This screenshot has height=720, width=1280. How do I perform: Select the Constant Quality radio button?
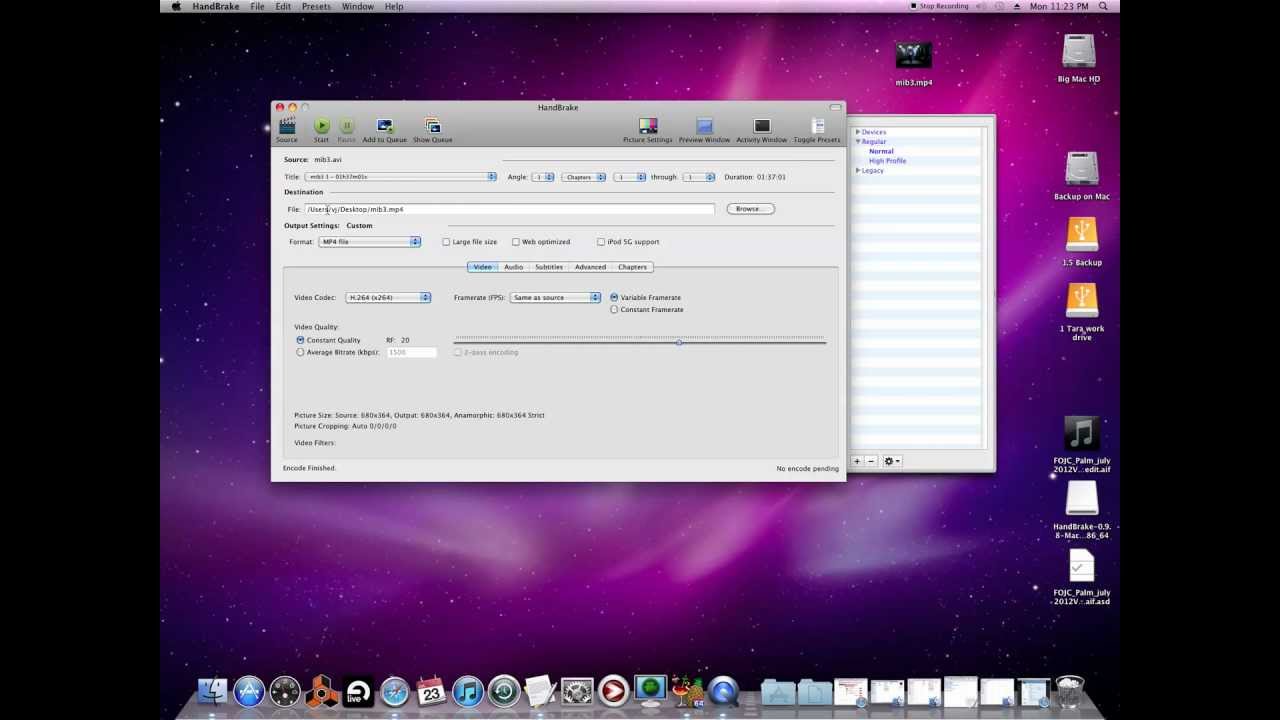click(x=300, y=340)
